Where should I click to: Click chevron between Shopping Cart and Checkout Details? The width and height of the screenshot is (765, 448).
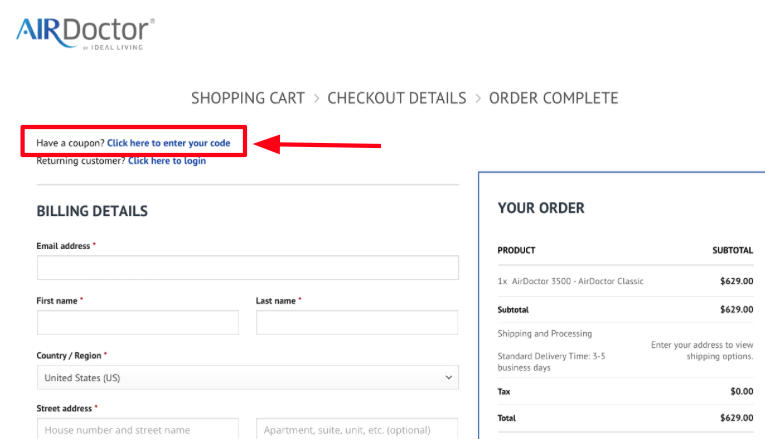point(316,98)
